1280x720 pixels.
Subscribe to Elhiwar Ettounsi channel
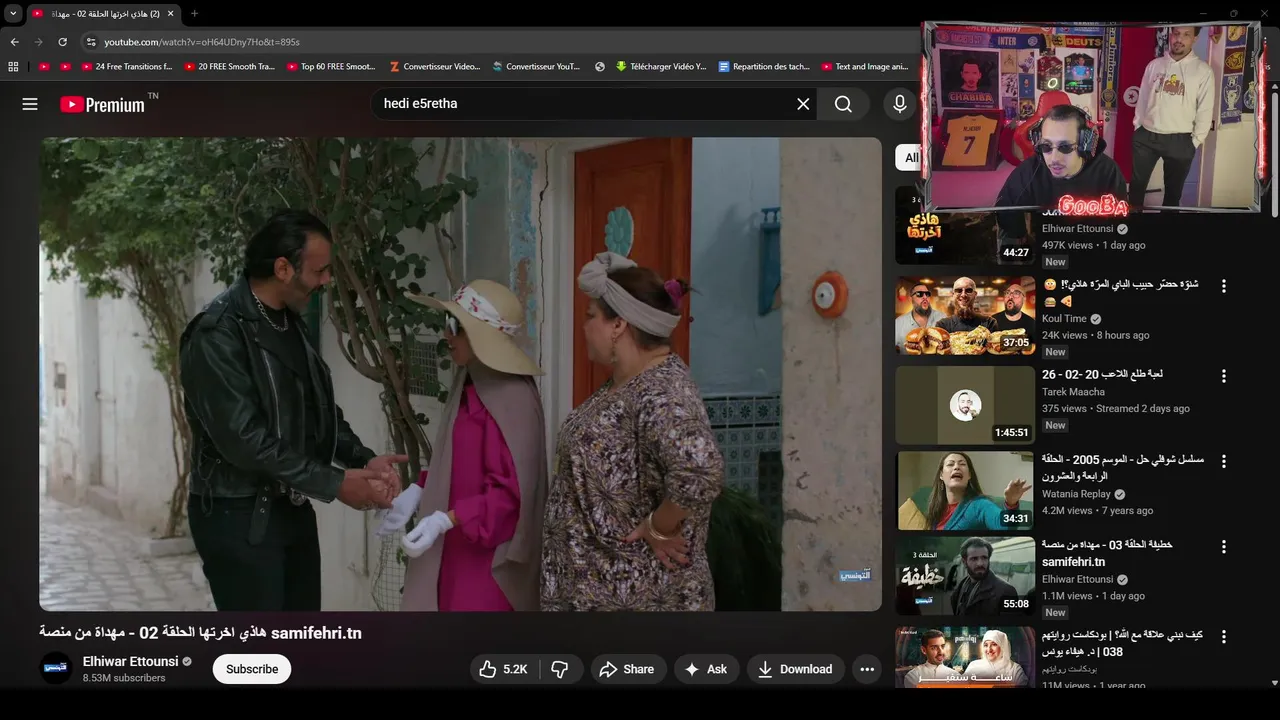click(x=252, y=669)
